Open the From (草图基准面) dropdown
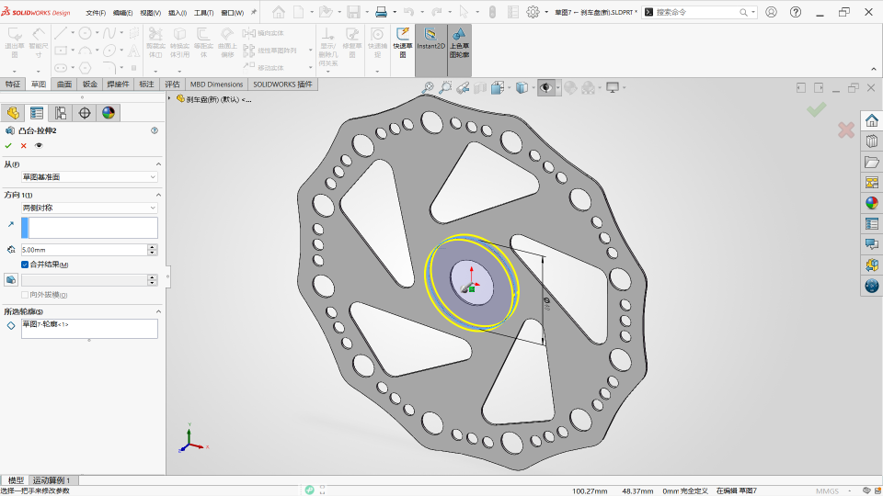 89,177
